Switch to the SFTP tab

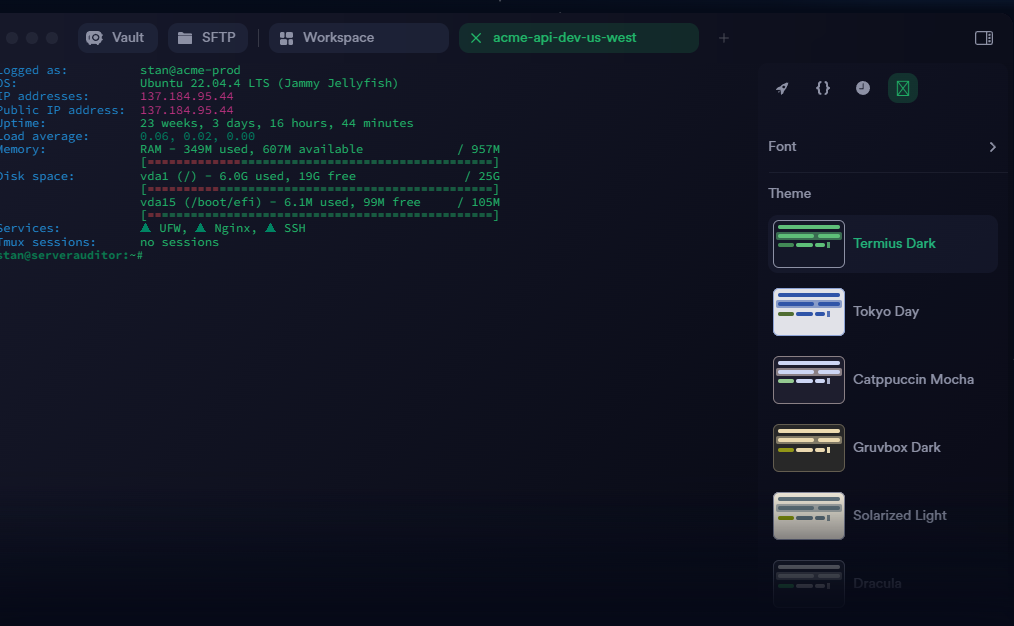(x=208, y=38)
